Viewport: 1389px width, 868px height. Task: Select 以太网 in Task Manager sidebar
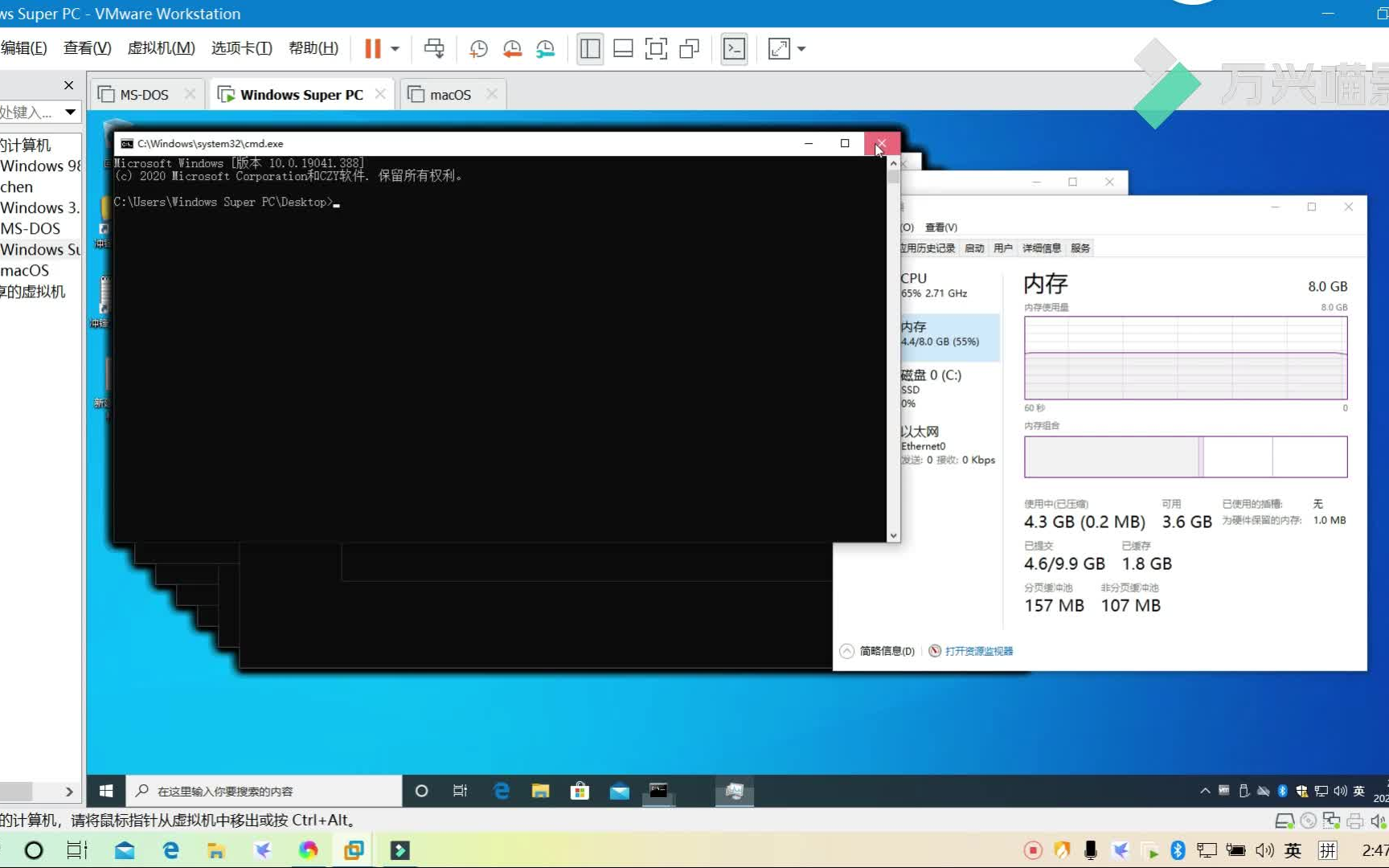pos(949,444)
